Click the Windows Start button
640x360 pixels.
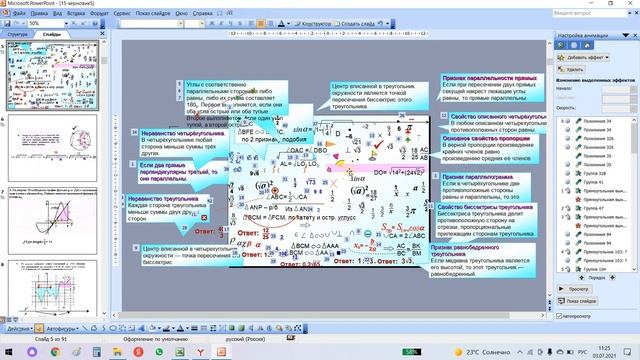coord(8,352)
